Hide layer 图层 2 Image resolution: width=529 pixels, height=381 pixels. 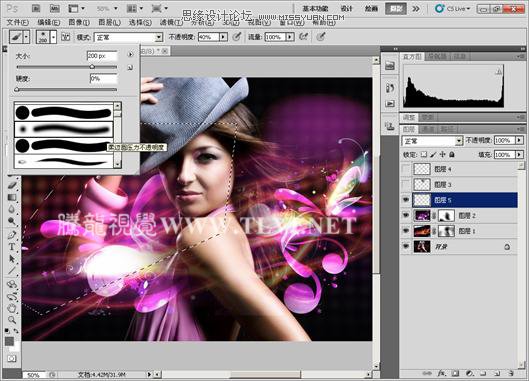[x=406, y=215]
